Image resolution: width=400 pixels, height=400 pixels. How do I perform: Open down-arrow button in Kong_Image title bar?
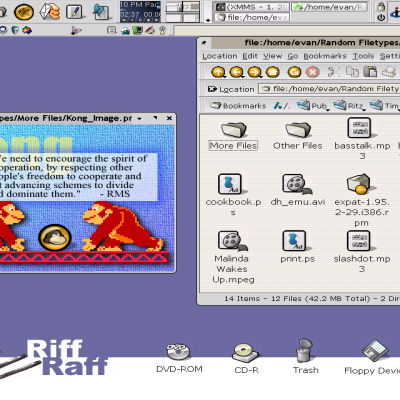coord(139,118)
